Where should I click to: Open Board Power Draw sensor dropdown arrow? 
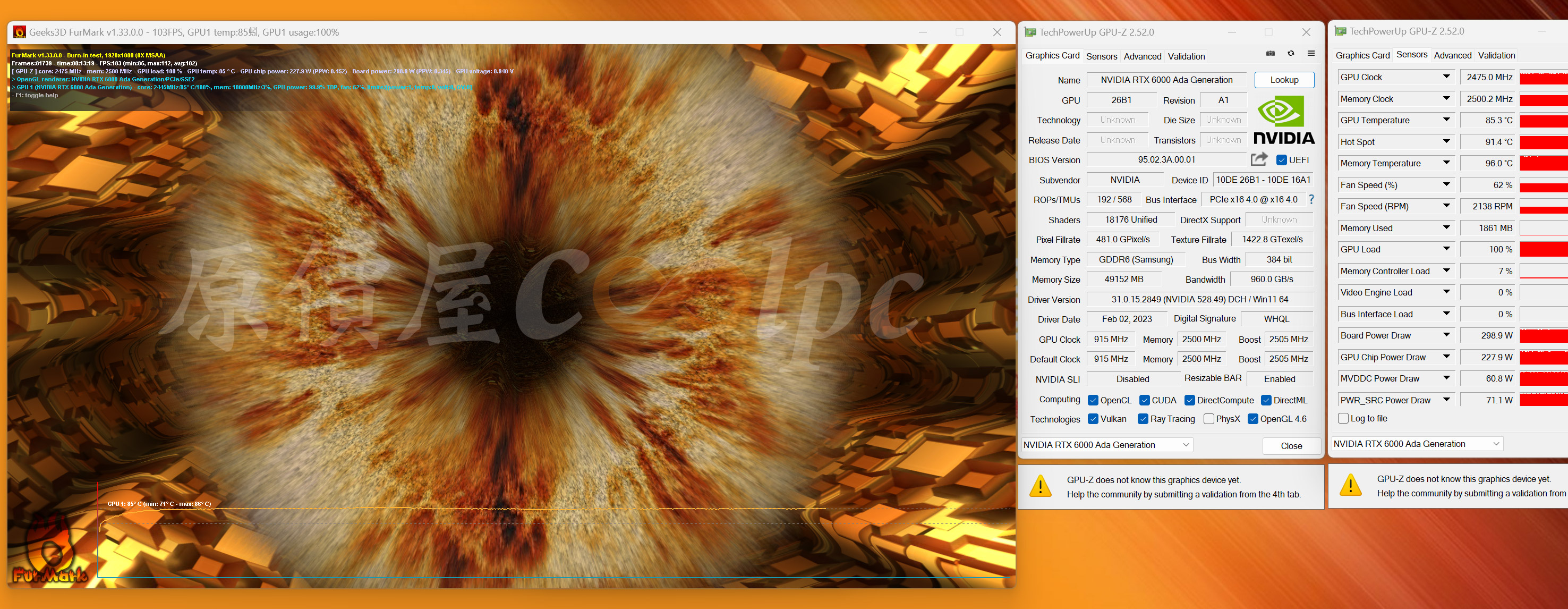(1447, 335)
